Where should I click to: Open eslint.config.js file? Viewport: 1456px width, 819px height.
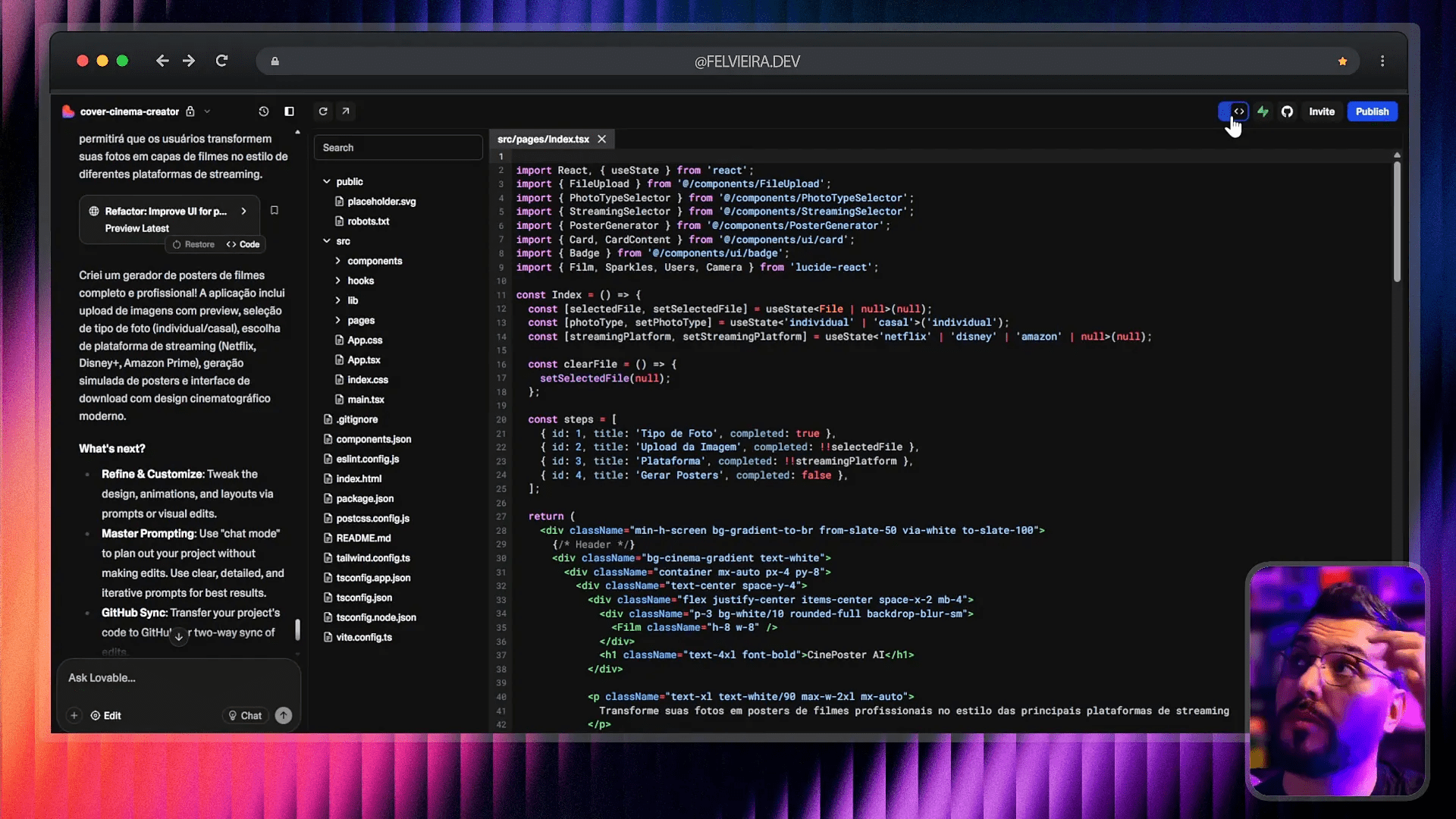(367, 459)
